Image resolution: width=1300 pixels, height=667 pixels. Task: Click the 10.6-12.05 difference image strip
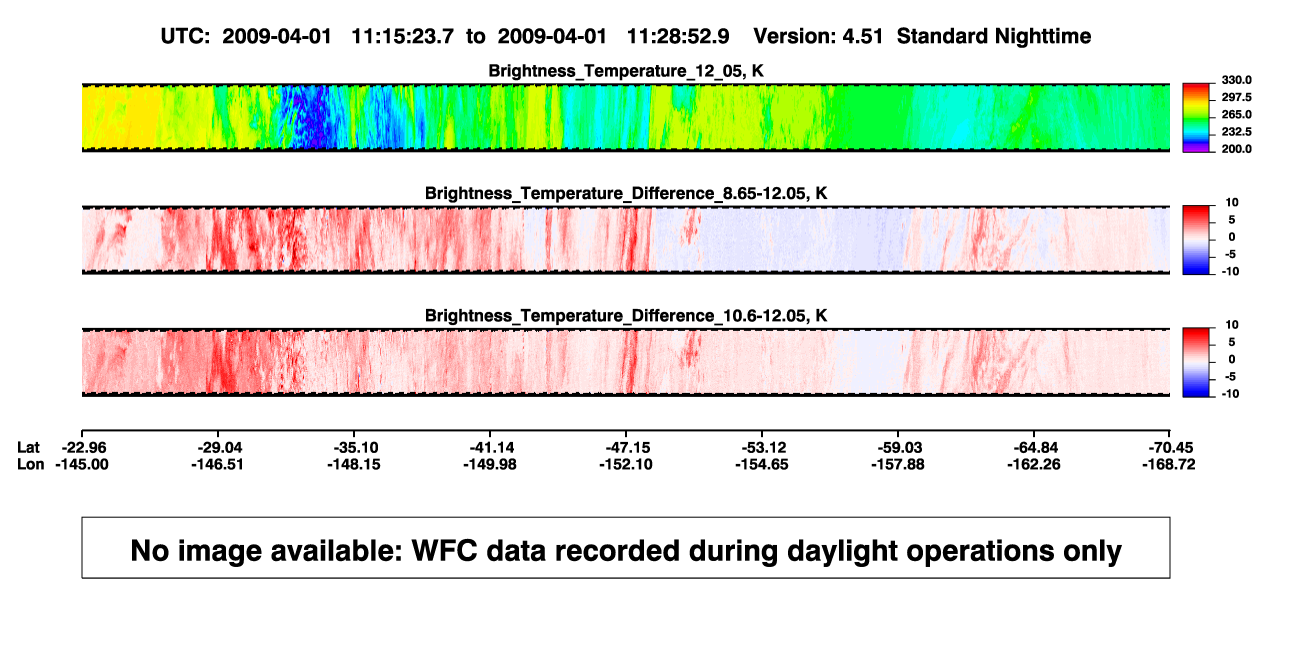point(626,362)
